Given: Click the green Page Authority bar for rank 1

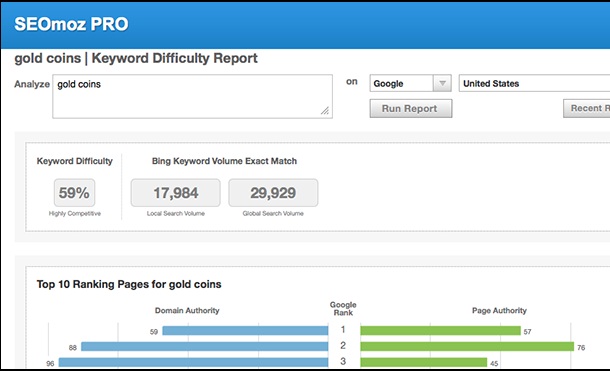Looking at the screenshot, I should (440, 331).
